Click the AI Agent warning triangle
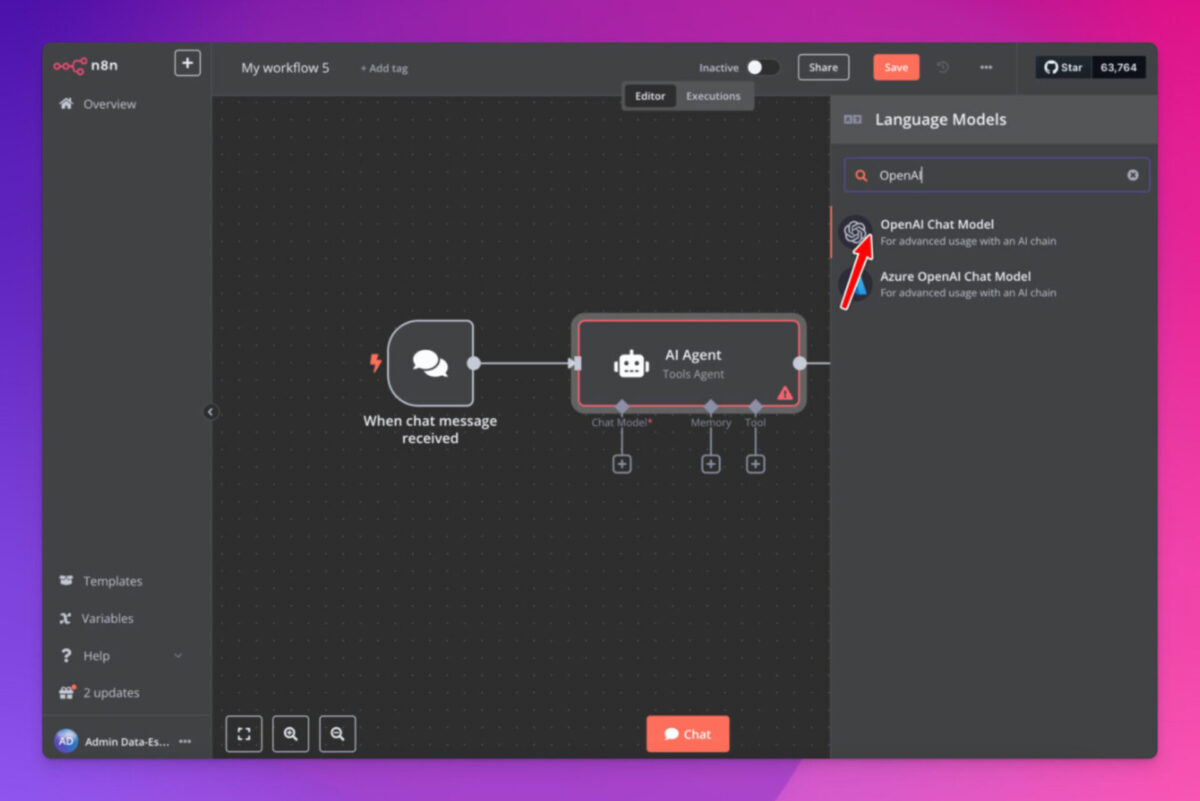Image resolution: width=1200 pixels, height=801 pixels. [785, 394]
